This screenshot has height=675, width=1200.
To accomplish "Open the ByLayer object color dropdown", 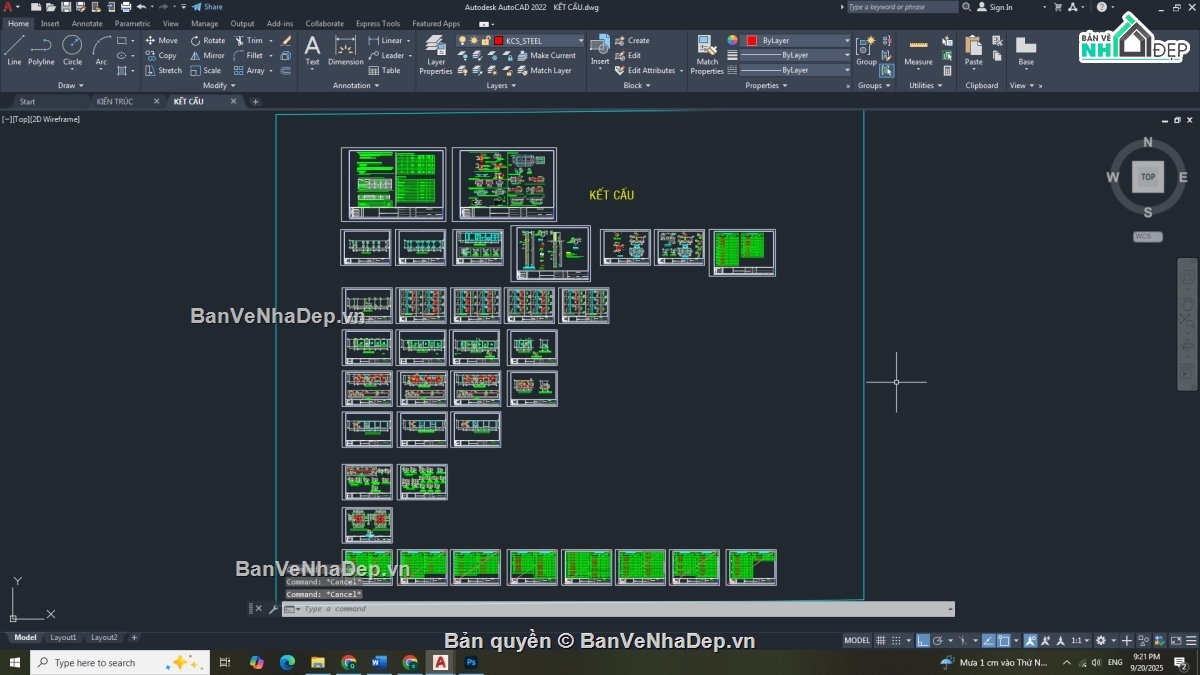I will pyautogui.click(x=796, y=41).
